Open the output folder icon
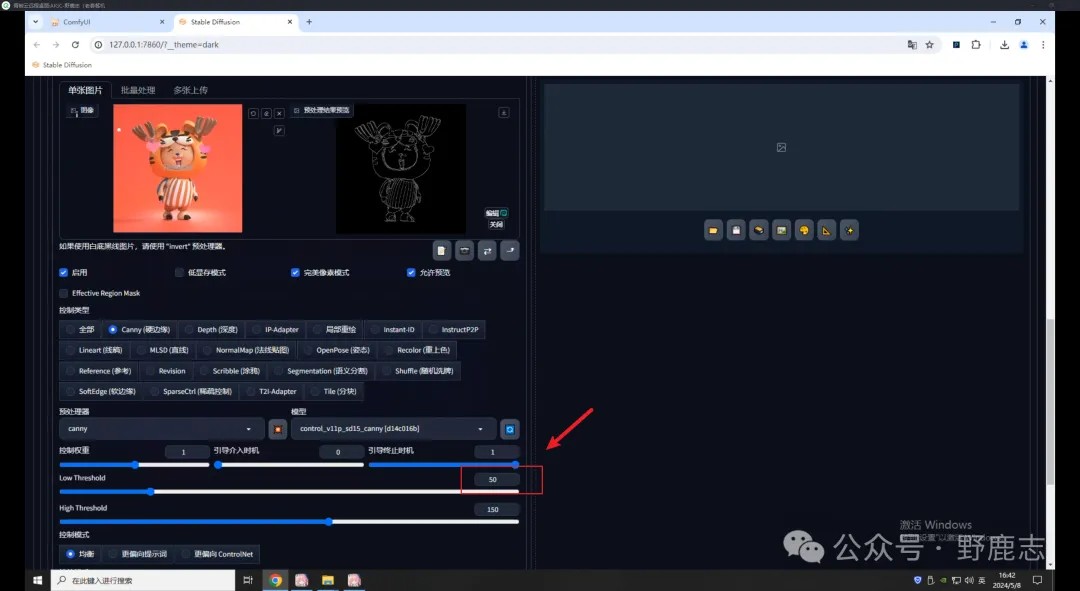This screenshot has width=1080, height=591. tap(714, 230)
